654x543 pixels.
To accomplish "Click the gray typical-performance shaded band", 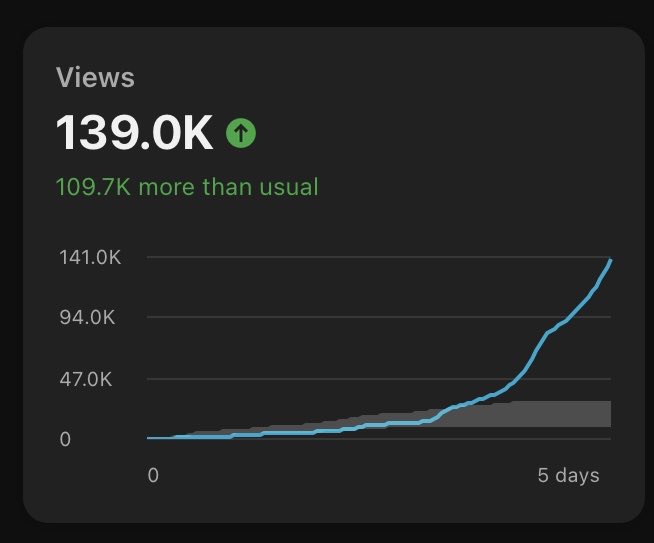I will (x=542, y=414).
